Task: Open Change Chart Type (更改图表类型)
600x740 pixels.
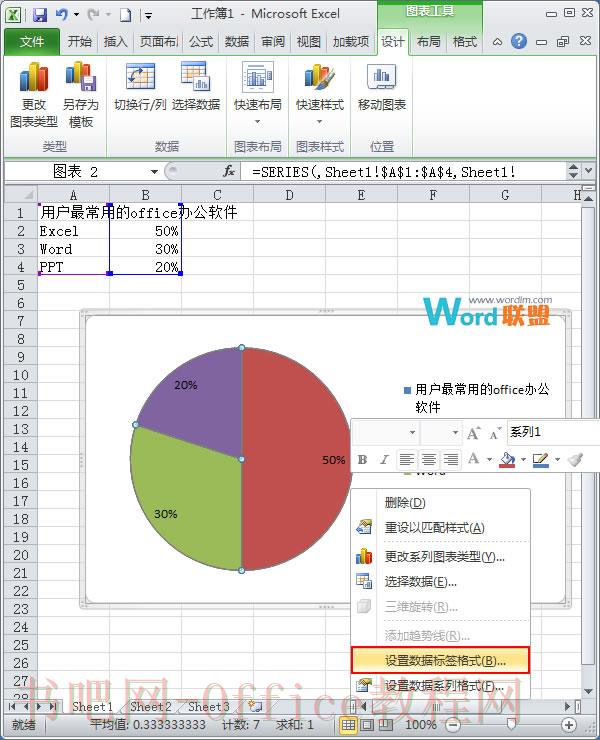Action: 34,95
